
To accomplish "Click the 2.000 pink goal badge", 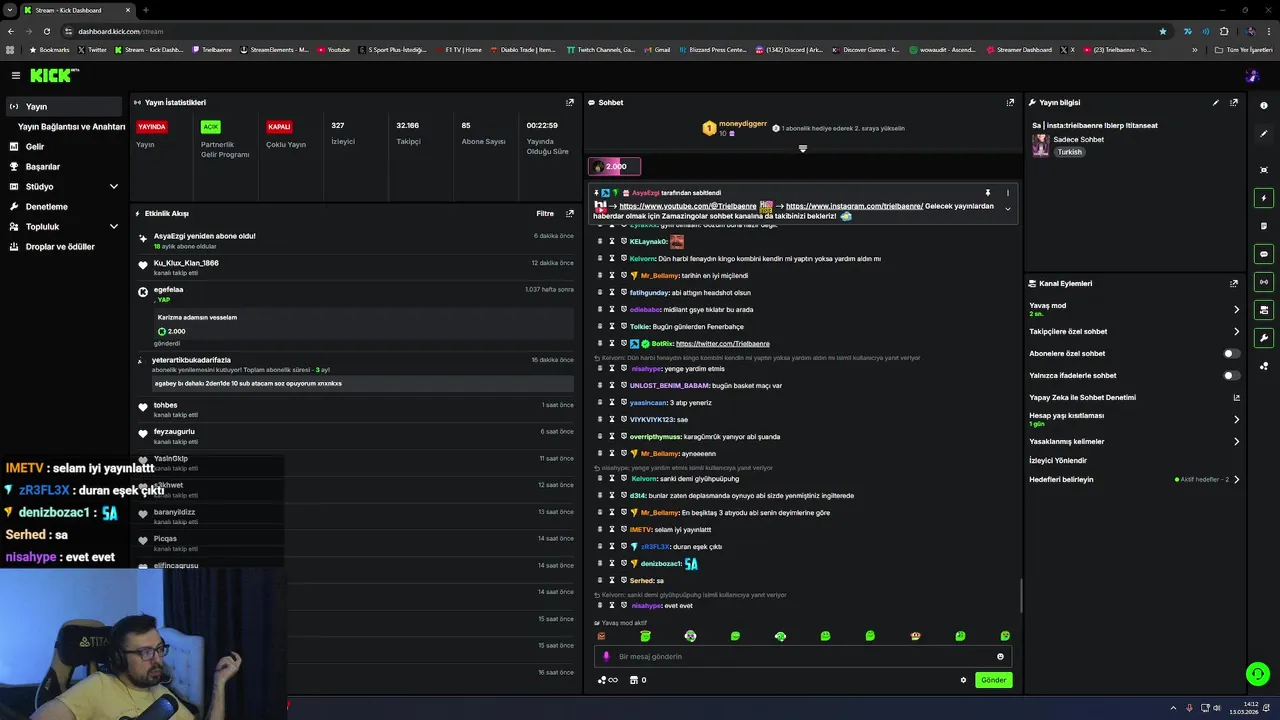I will click(614, 166).
